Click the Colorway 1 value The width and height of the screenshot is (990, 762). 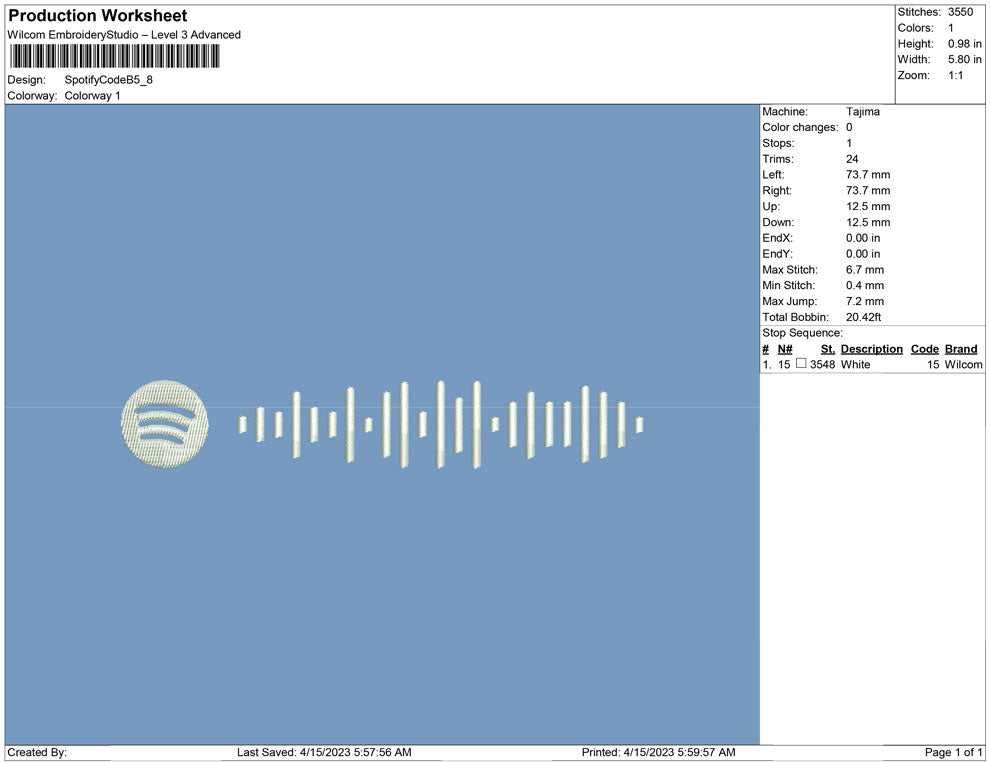[x=92, y=96]
